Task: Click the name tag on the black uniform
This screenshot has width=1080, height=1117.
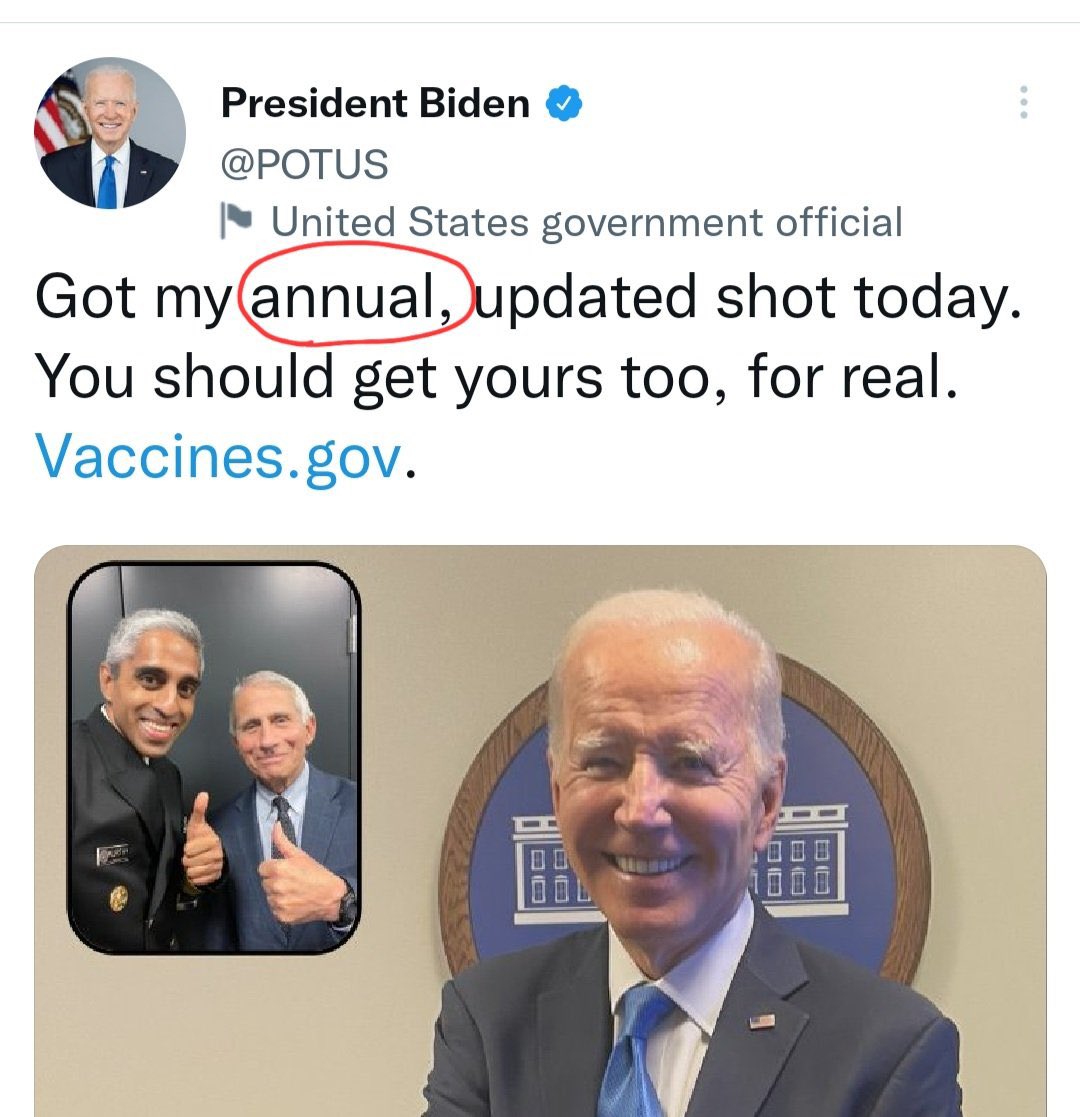Action: tap(113, 853)
